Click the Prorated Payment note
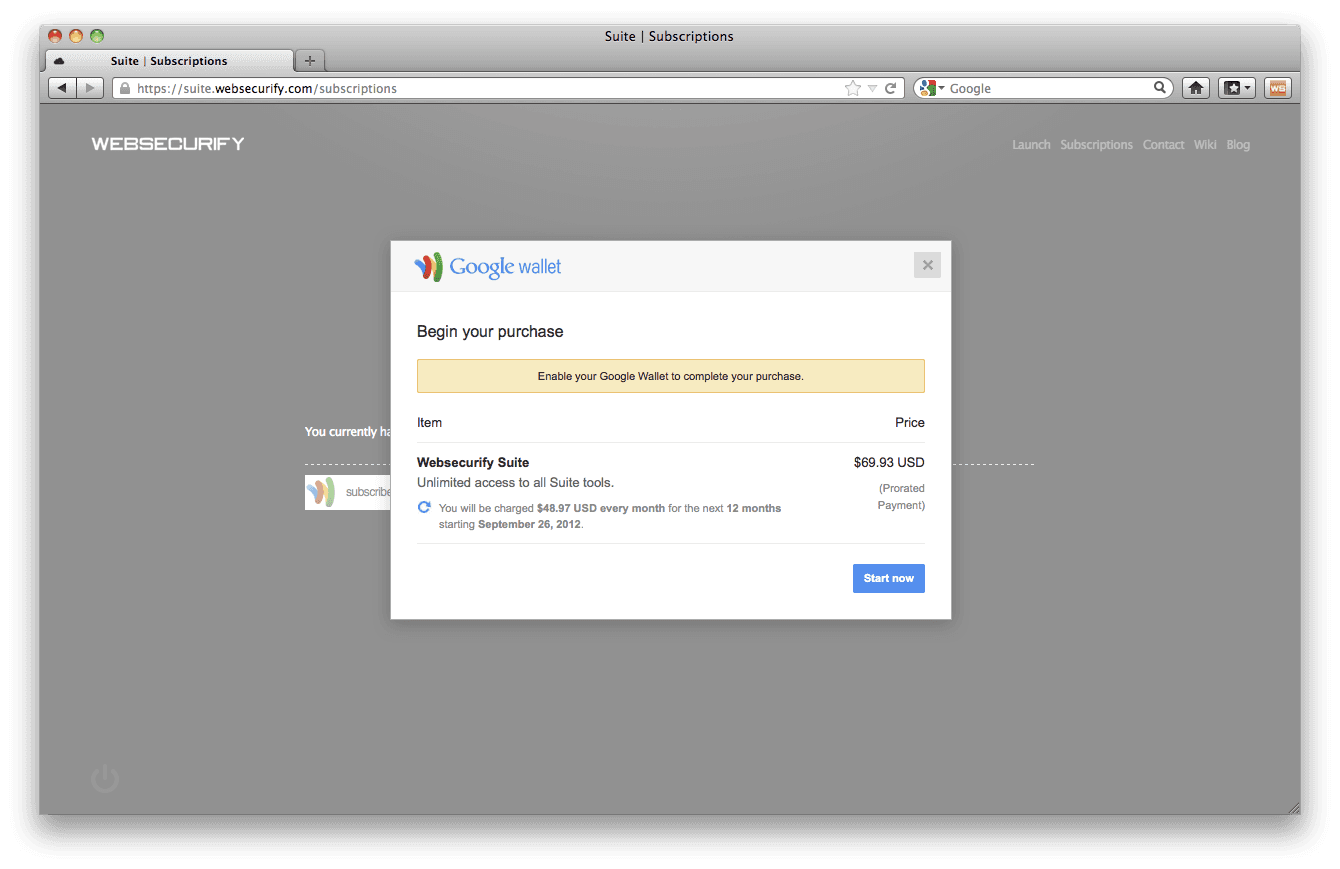This screenshot has height=869, width=1340. point(901,497)
